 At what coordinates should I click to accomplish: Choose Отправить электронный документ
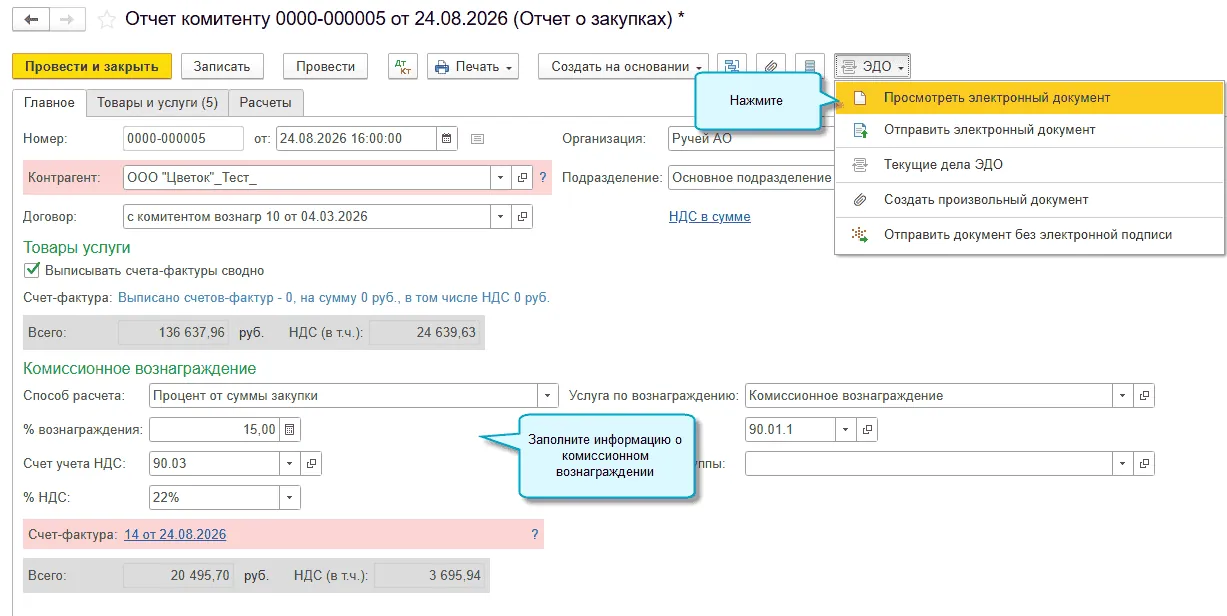point(1029,130)
